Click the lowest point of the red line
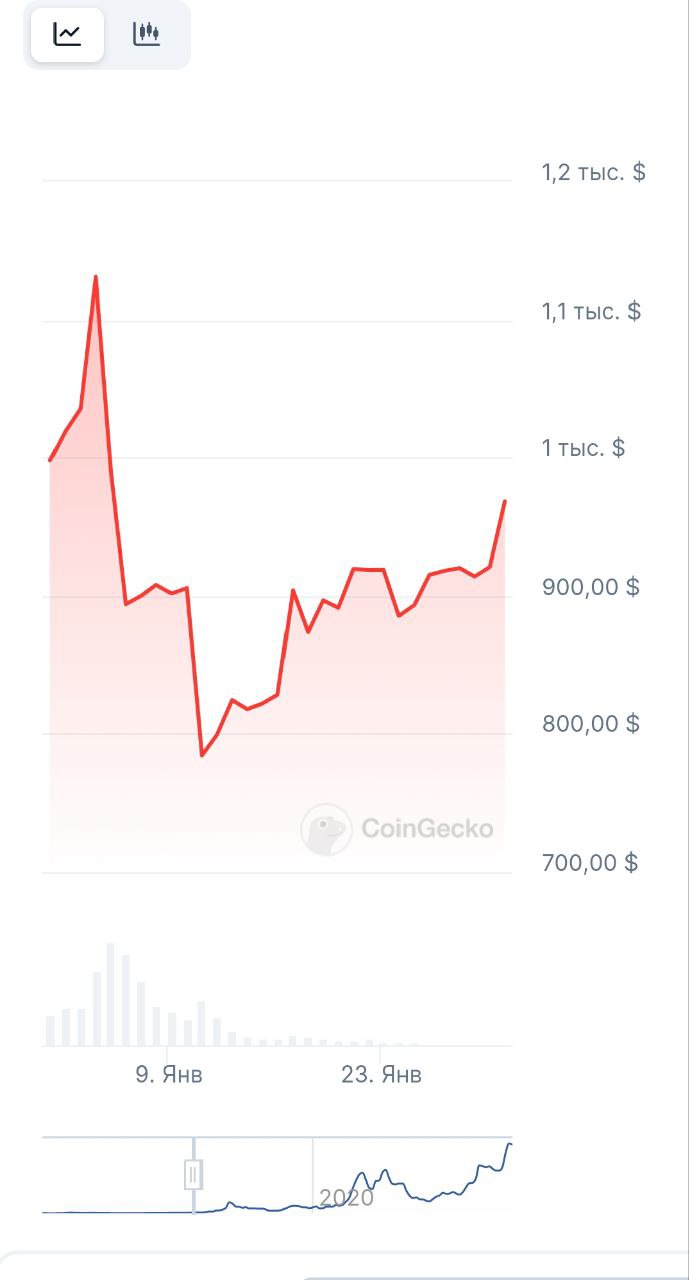The height and width of the screenshot is (1280, 689). [202, 754]
